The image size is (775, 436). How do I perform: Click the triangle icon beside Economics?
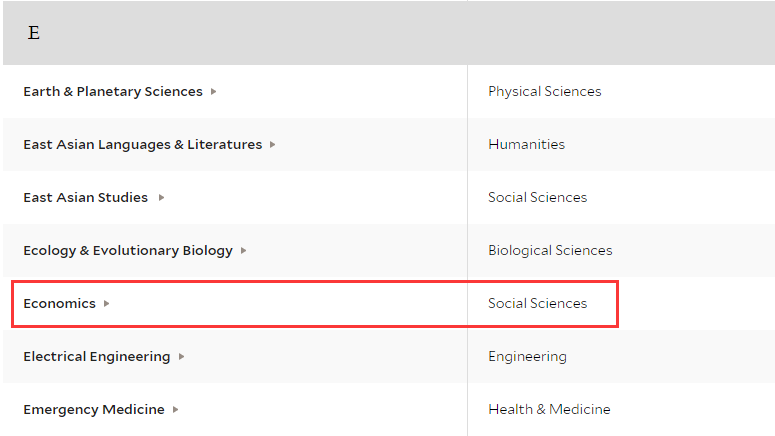(x=106, y=304)
